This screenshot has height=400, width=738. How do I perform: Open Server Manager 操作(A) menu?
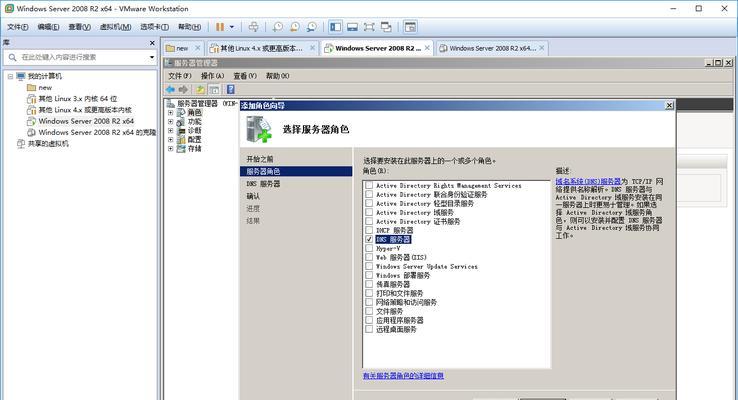pyautogui.click(x=212, y=76)
